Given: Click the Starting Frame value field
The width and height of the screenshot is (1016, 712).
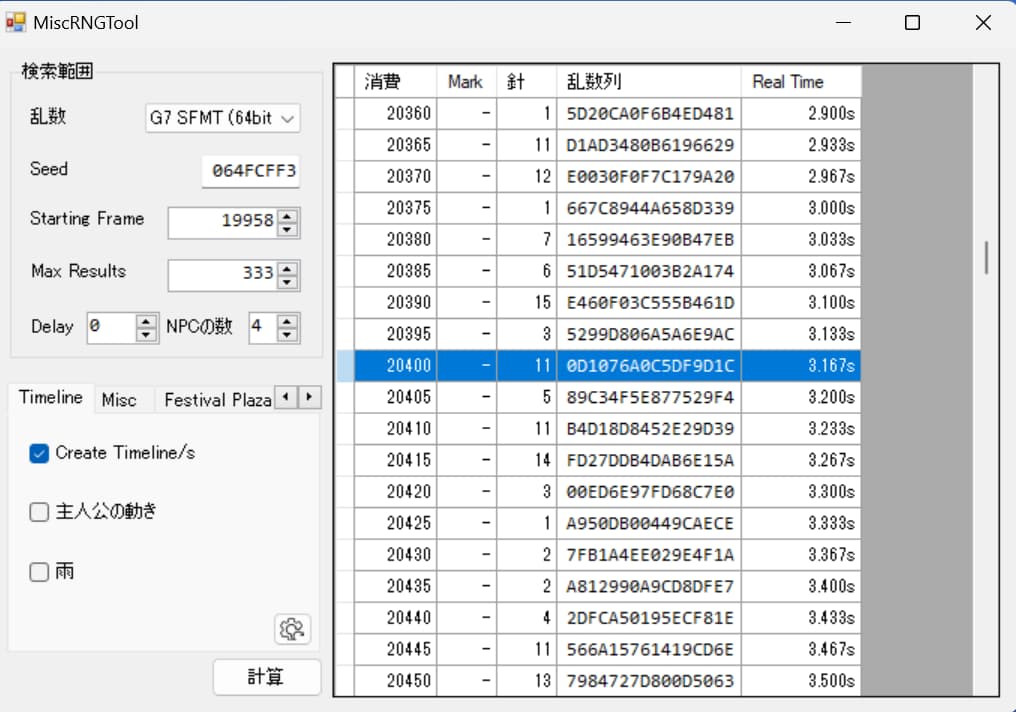Looking at the screenshot, I should (223, 222).
